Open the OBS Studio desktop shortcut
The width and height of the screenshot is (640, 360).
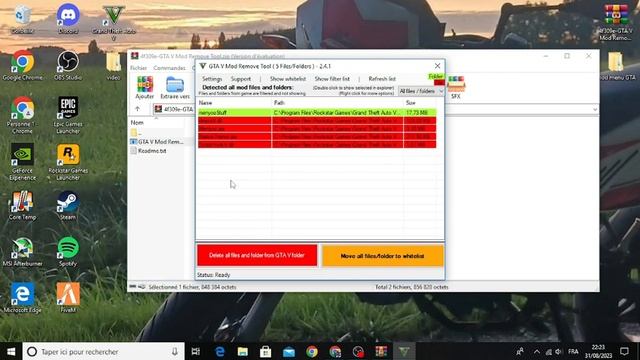(x=68, y=65)
